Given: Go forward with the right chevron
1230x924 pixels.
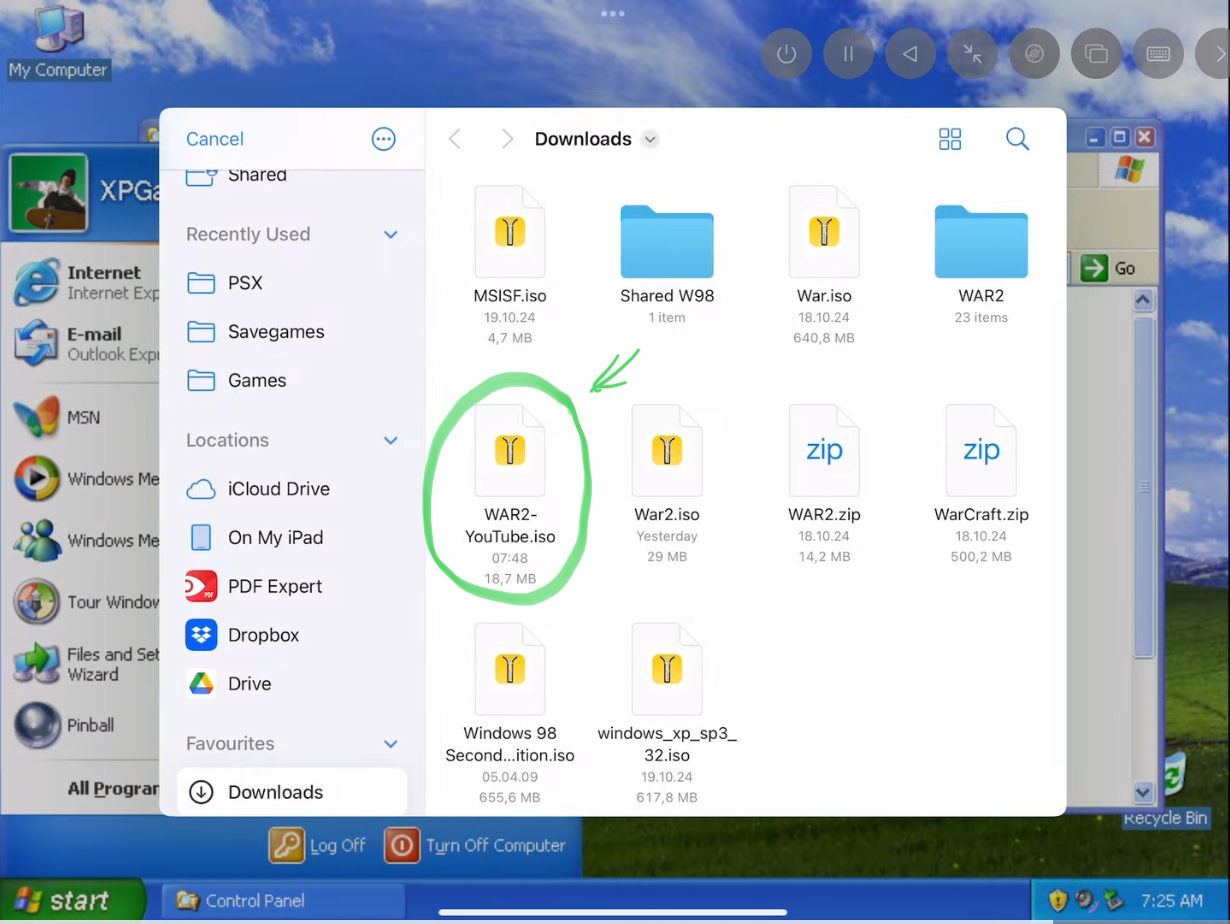Looking at the screenshot, I should pyautogui.click(x=507, y=139).
